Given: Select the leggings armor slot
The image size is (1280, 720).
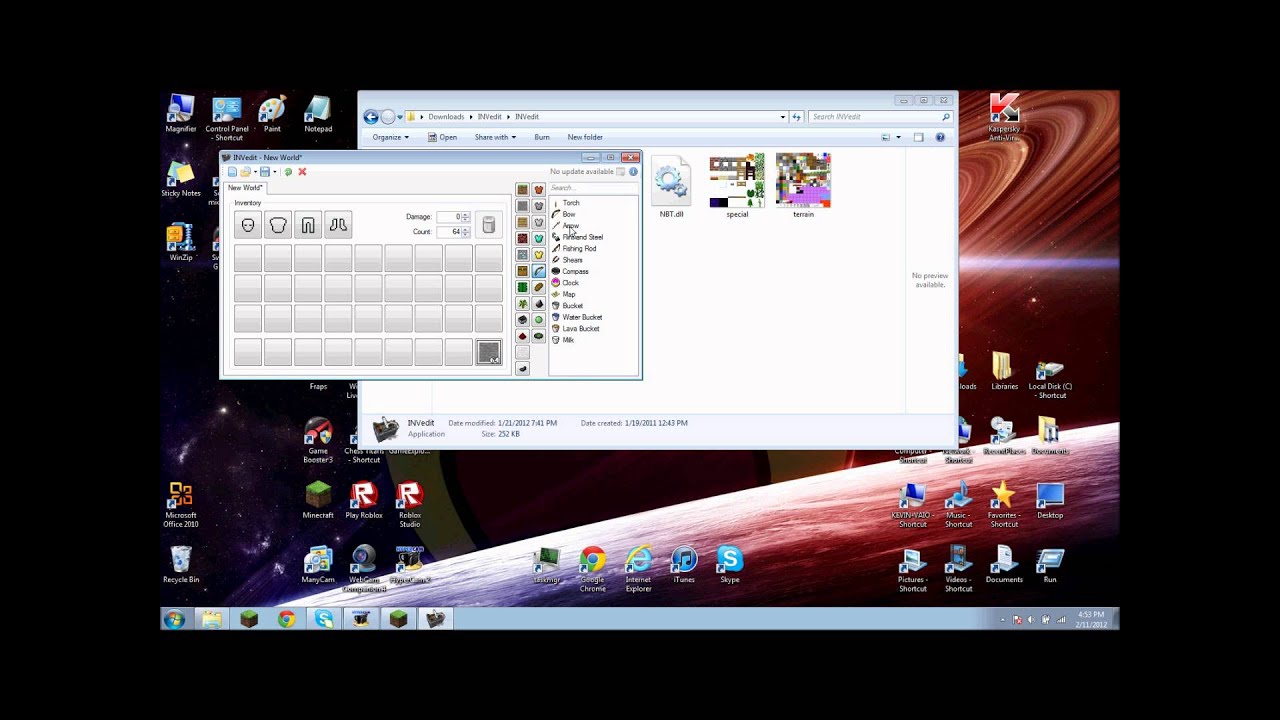Looking at the screenshot, I should click(x=308, y=225).
